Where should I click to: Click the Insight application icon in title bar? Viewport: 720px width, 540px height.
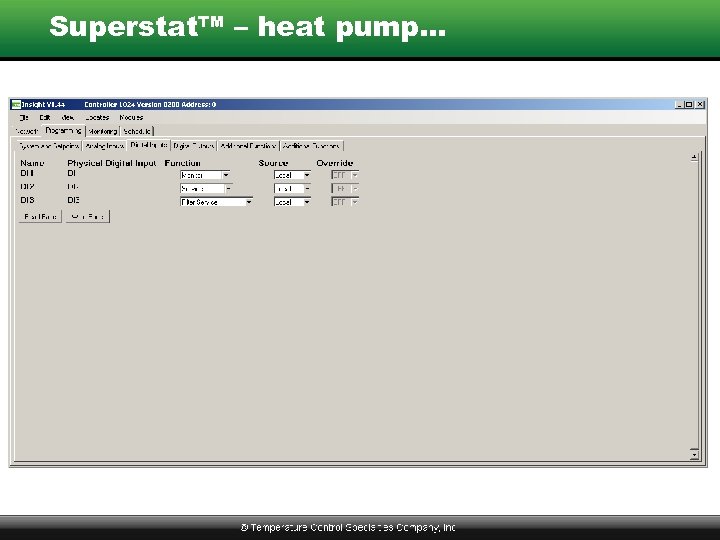point(16,105)
